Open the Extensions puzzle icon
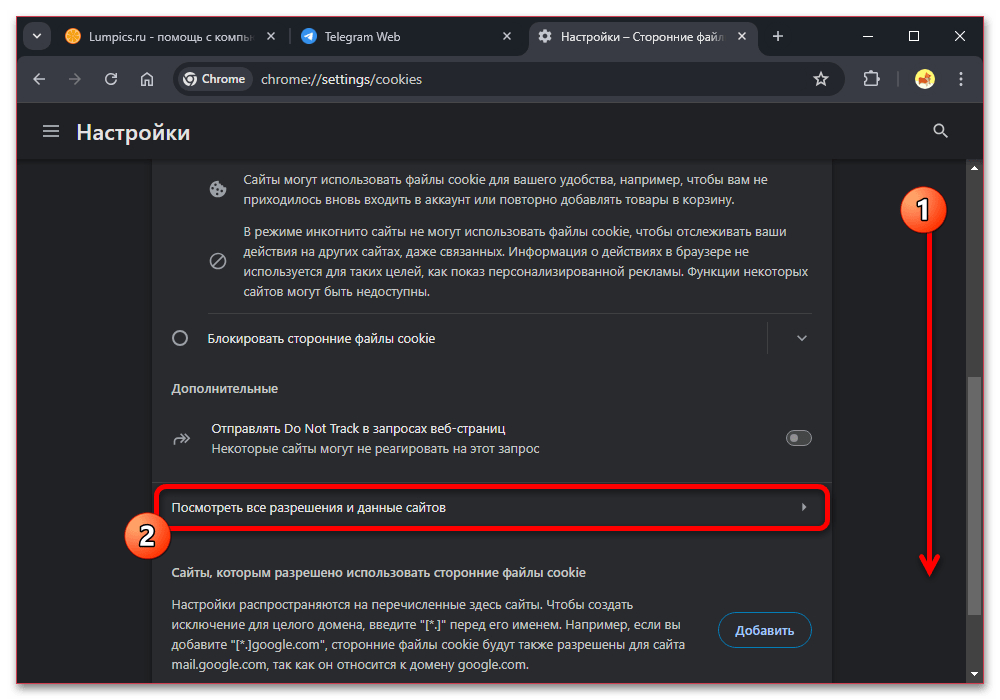The width and height of the screenshot is (1000, 700). [870, 79]
